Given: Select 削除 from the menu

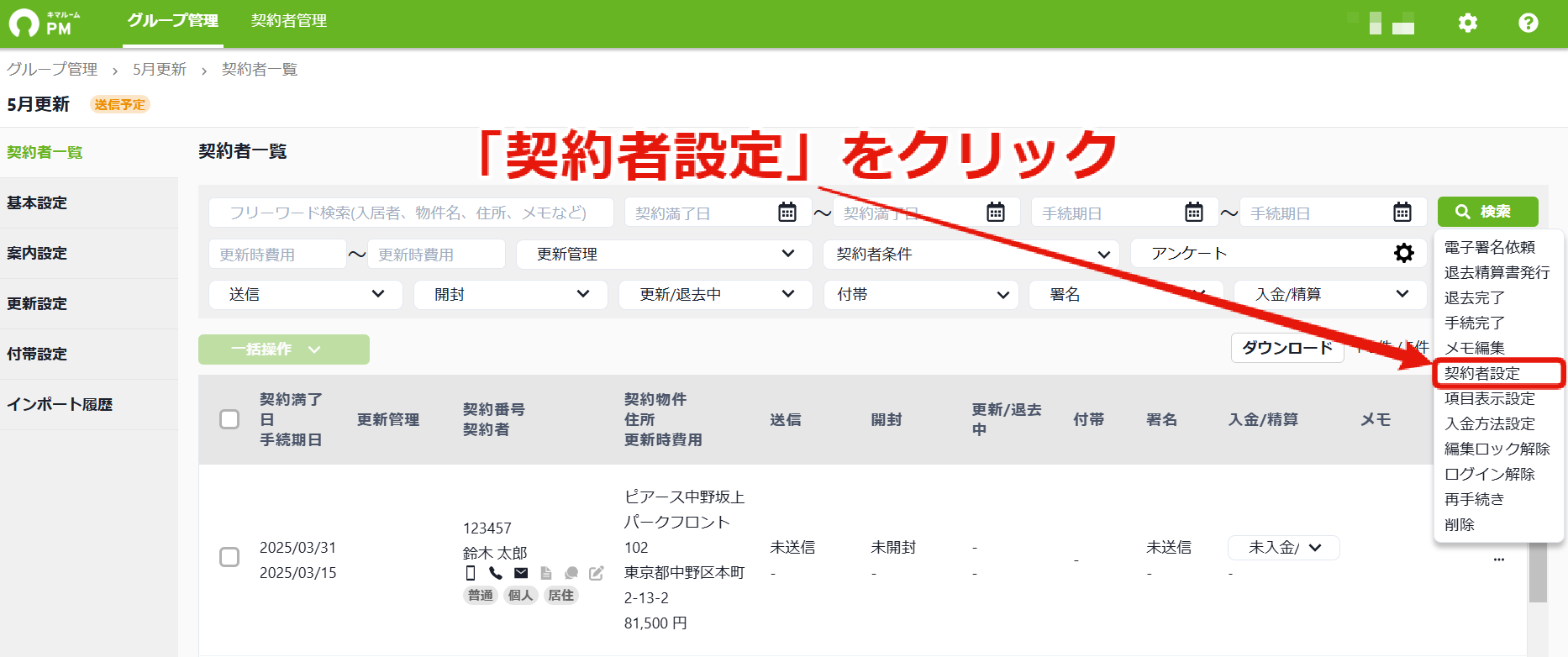Looking at the screenshot, I should pyautogui.click(x=1460, y=524).
